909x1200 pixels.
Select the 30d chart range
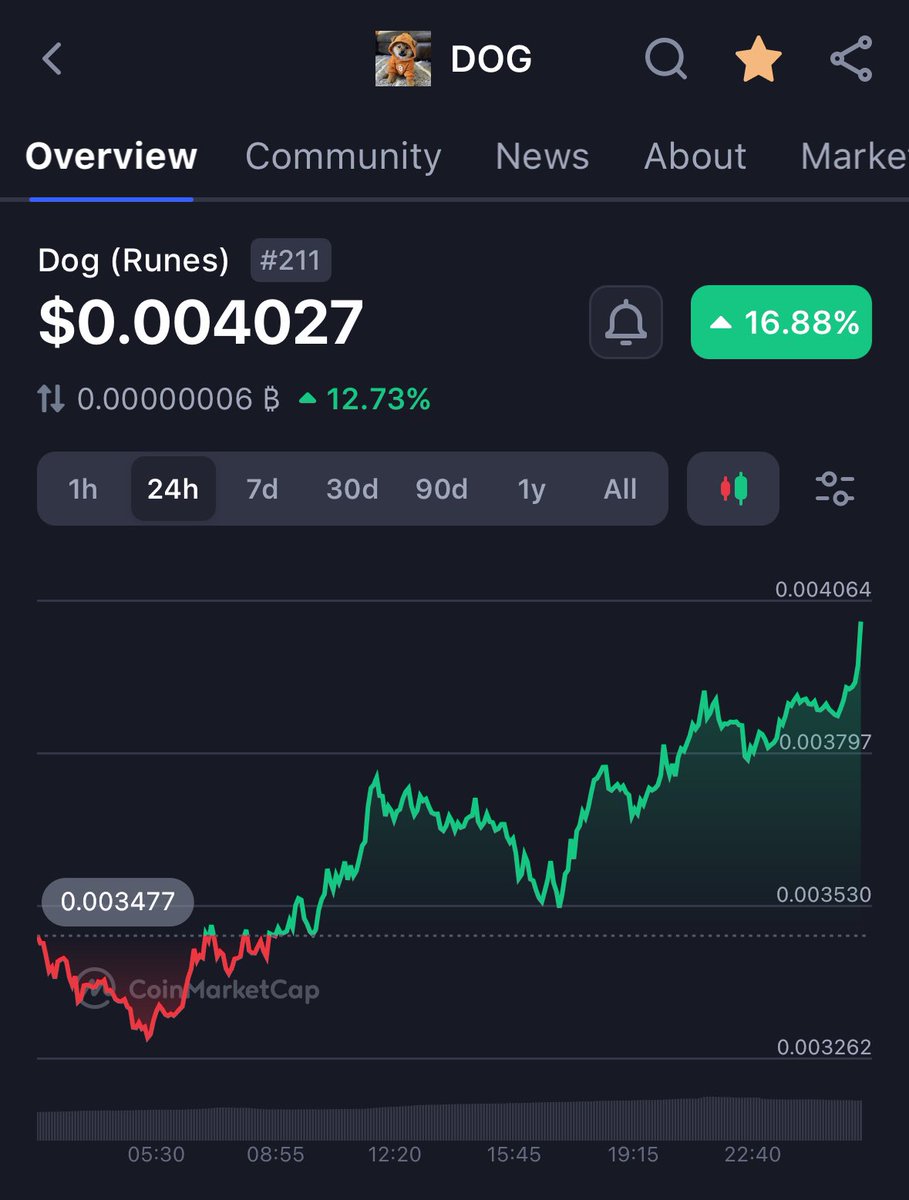352,489
